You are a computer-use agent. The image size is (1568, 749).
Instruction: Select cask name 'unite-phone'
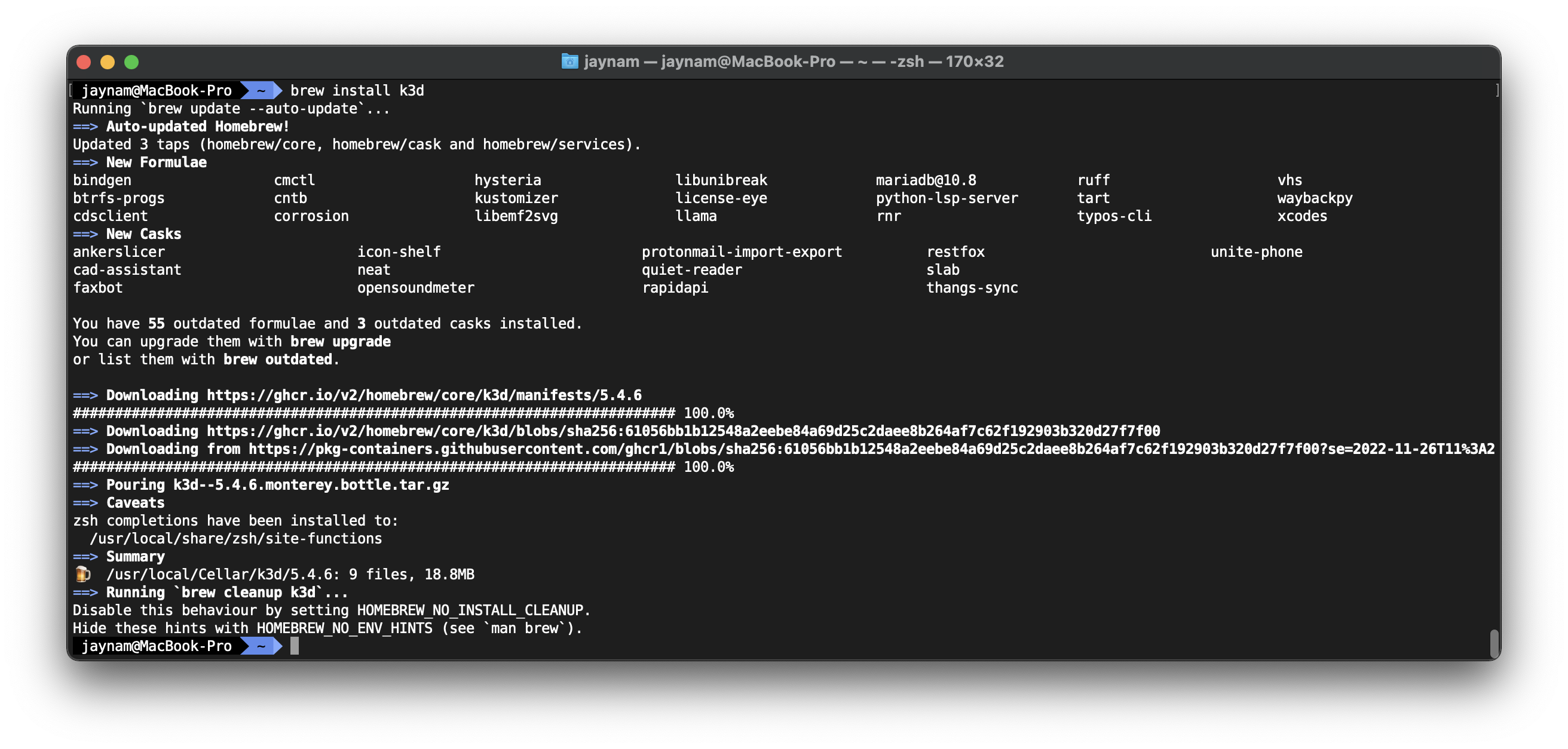pos(1256,251)
